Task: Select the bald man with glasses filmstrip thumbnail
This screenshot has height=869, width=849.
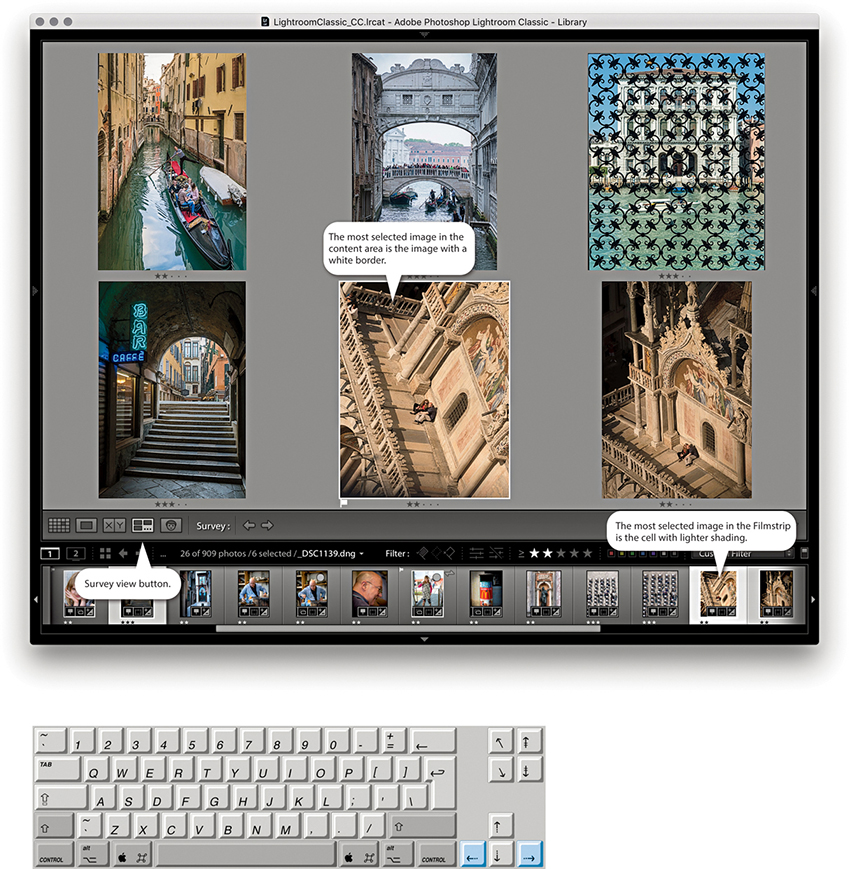Action: (370, 594)
